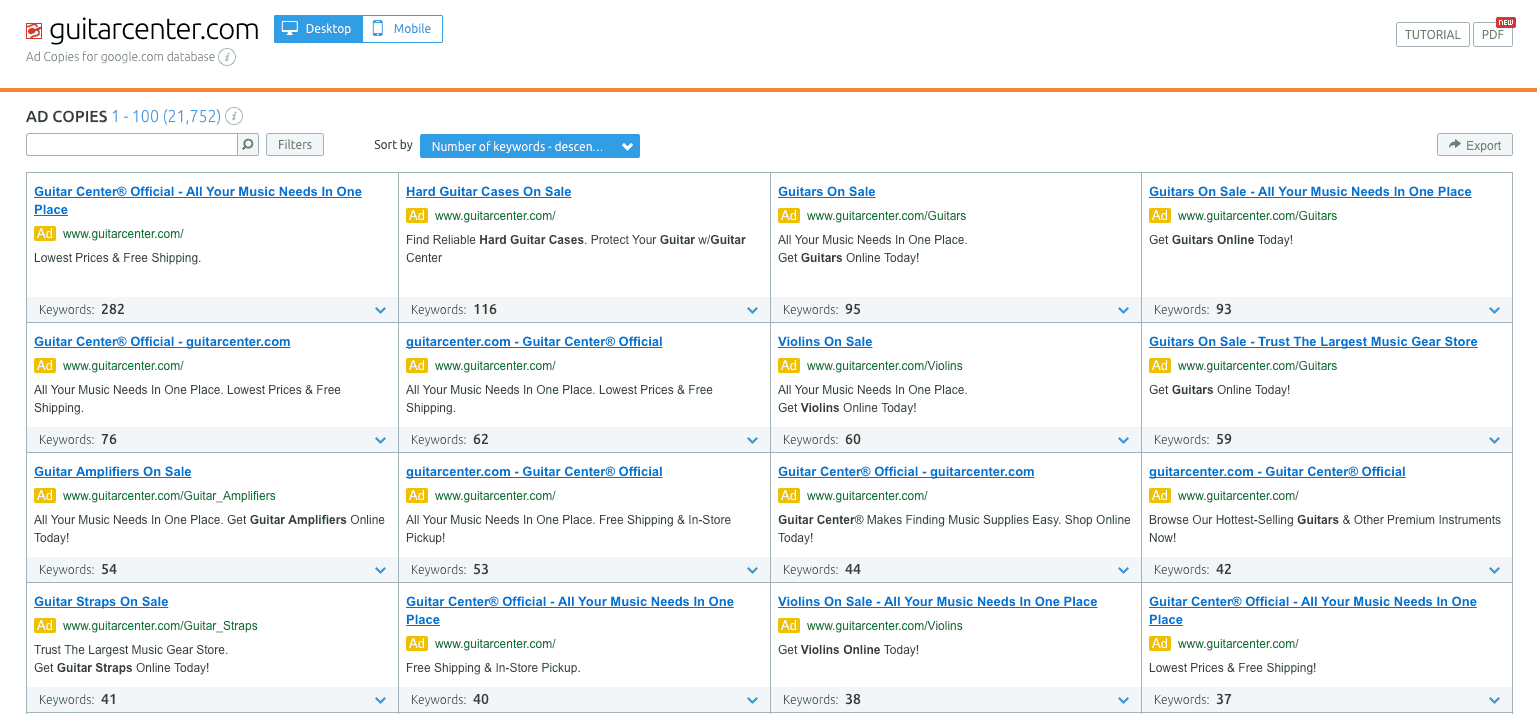Expand keywords list showing 53
1537x714 pixels.
(x=752, y=570)
